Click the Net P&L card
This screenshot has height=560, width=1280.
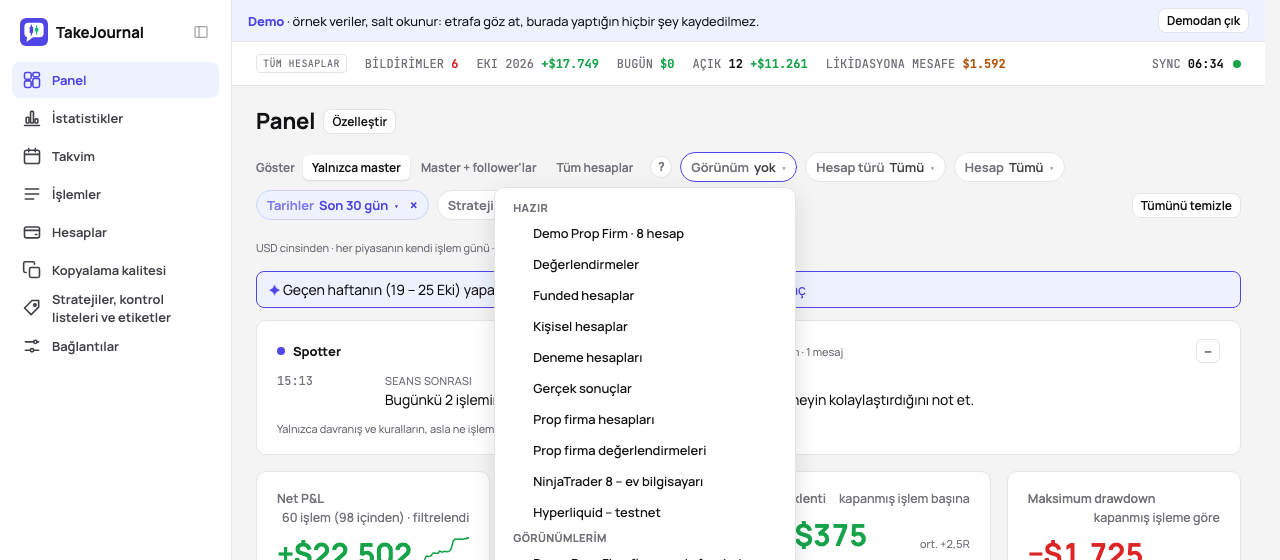tap(373, 516)
